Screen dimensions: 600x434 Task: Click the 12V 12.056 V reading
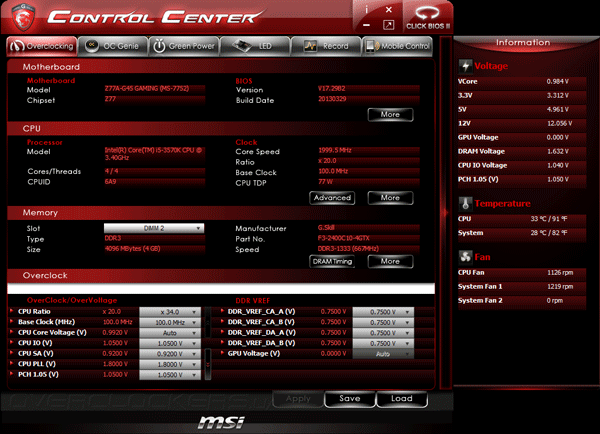(522, 123)
